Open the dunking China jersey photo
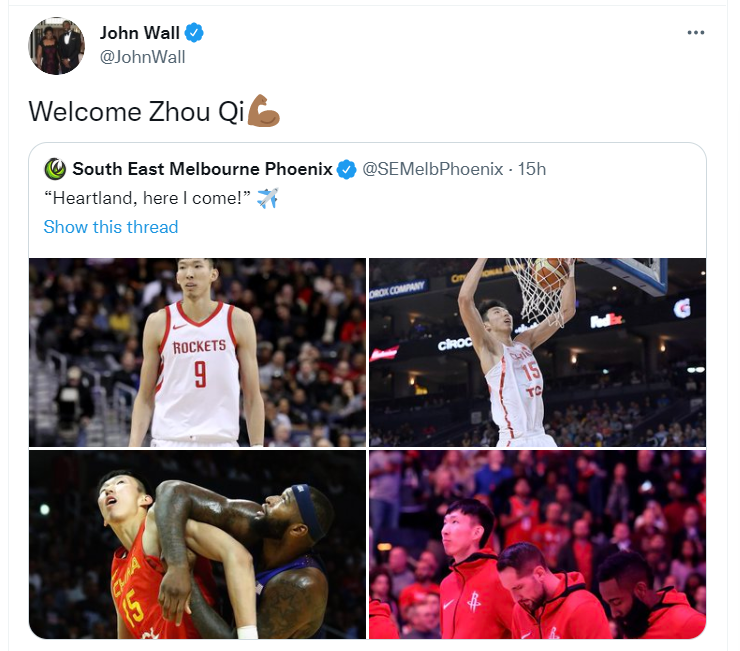The height and width of the screenshot is (651, 740). (538, 352)
